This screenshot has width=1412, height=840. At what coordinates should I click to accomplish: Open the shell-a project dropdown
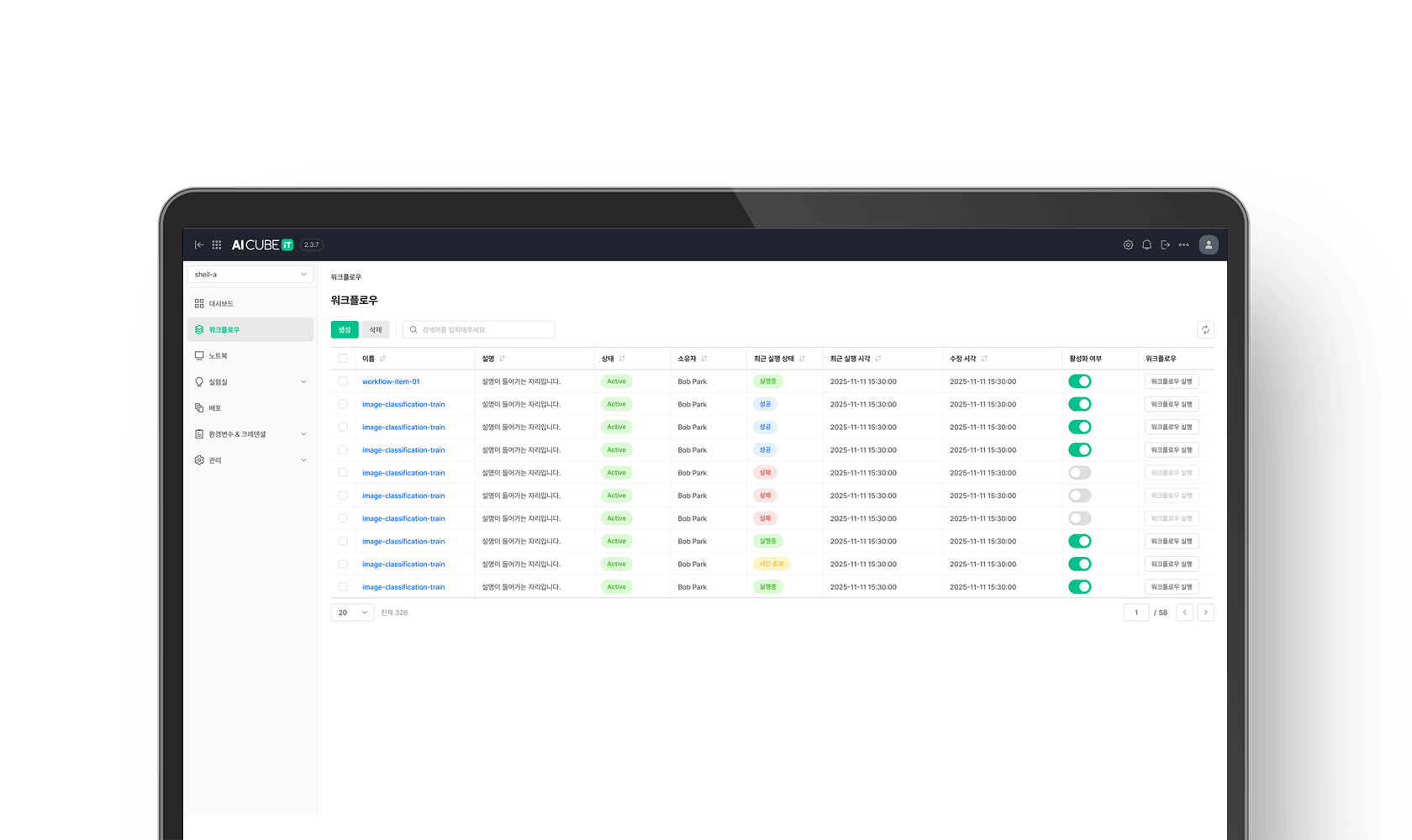(x=250, y=274)
